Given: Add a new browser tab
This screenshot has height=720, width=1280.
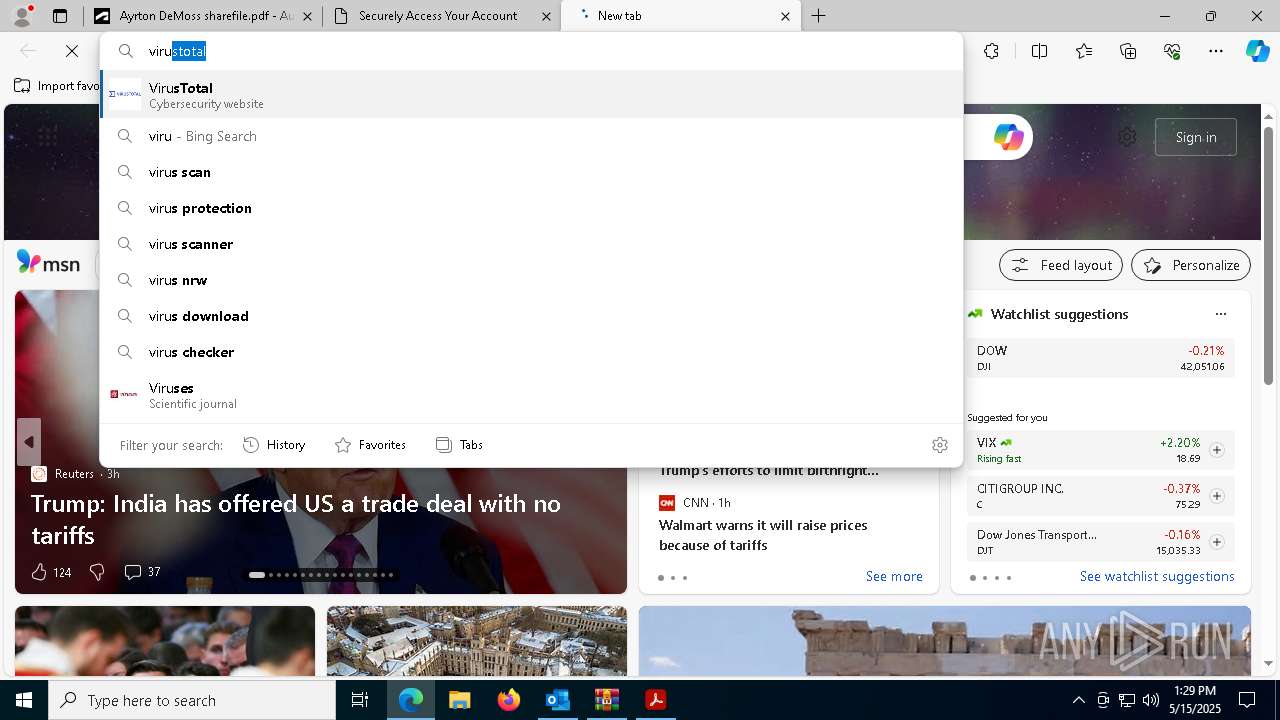Looking at the screenshot, I should 819,16.
